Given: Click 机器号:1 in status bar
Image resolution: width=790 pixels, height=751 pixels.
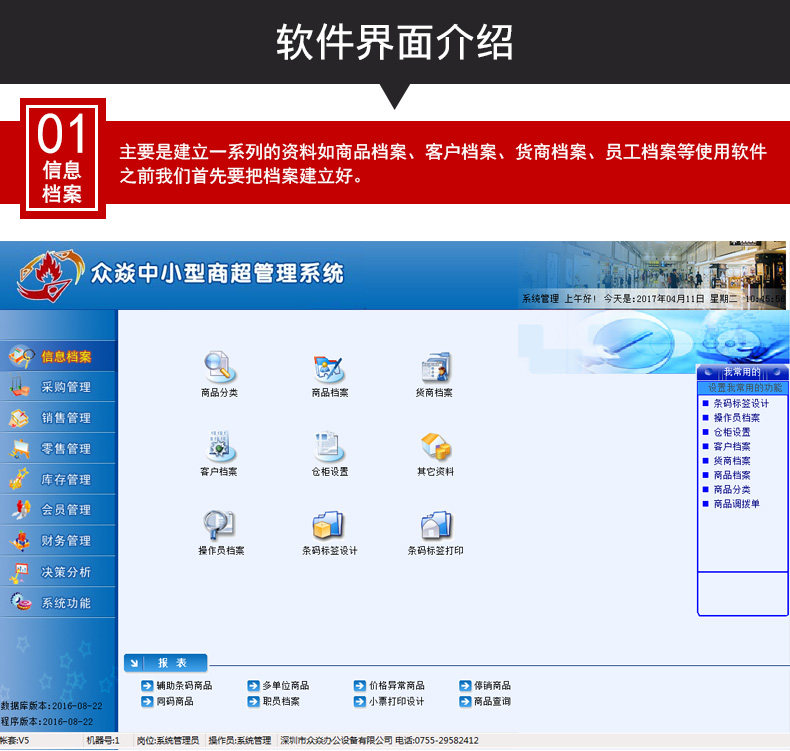Looking at the screenshot, I should pos(103,740).
